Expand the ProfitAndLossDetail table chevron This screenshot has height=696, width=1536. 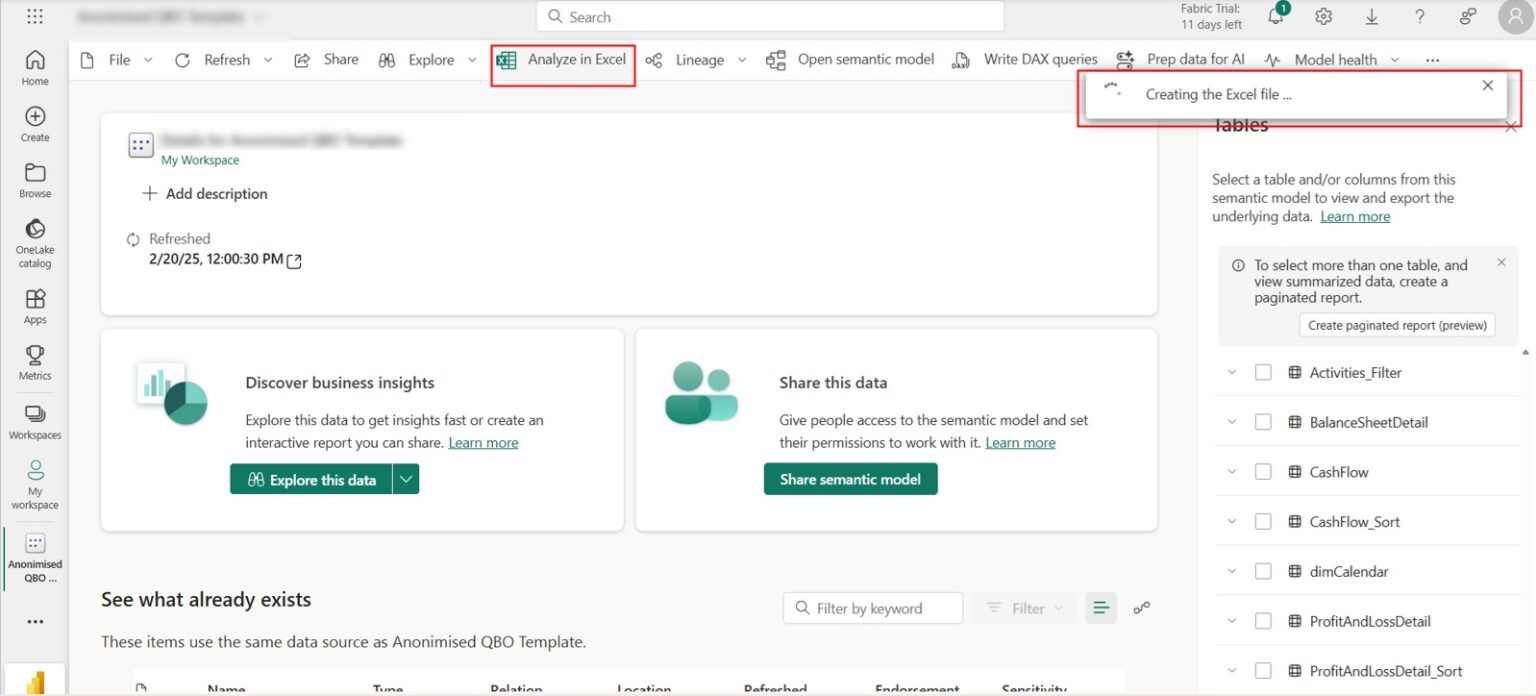click(x=1232, y=621)
